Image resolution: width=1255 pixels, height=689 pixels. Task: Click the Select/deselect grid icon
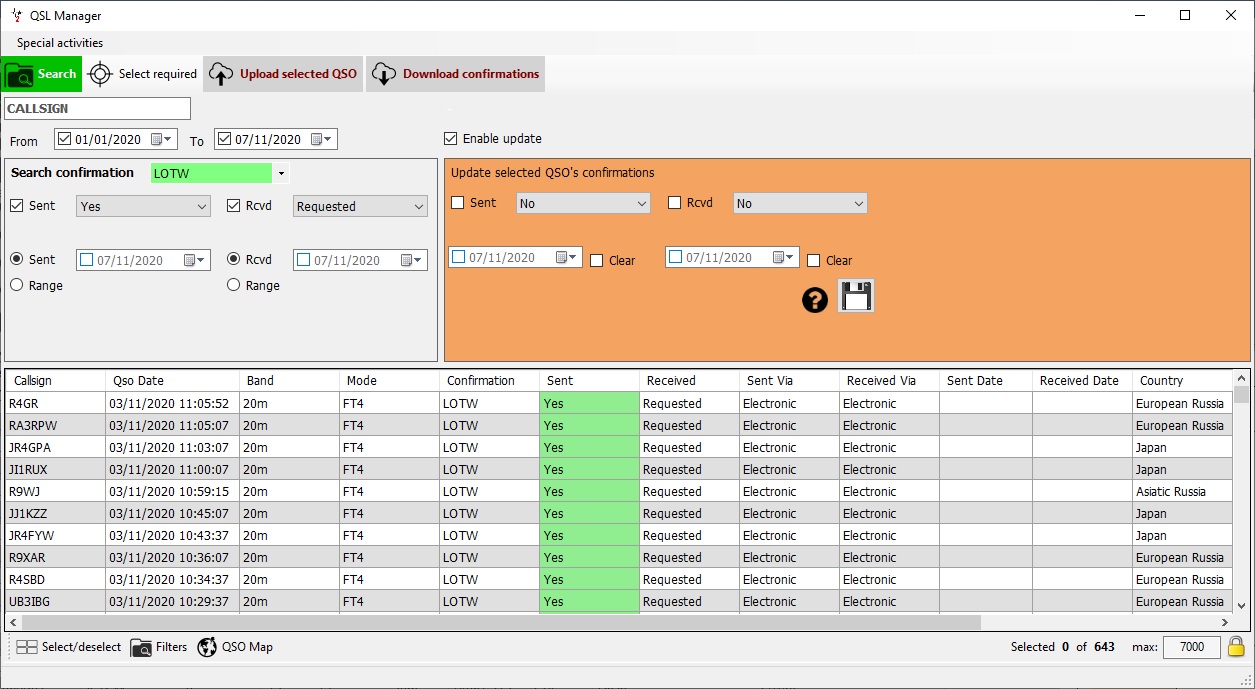[27, 647]
